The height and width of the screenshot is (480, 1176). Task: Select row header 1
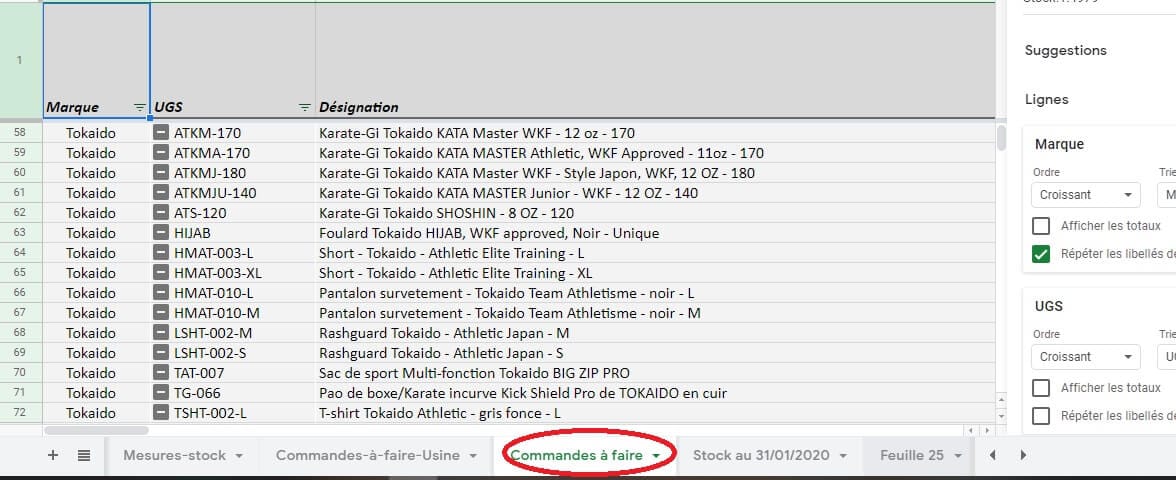click(x=20, y=61)
